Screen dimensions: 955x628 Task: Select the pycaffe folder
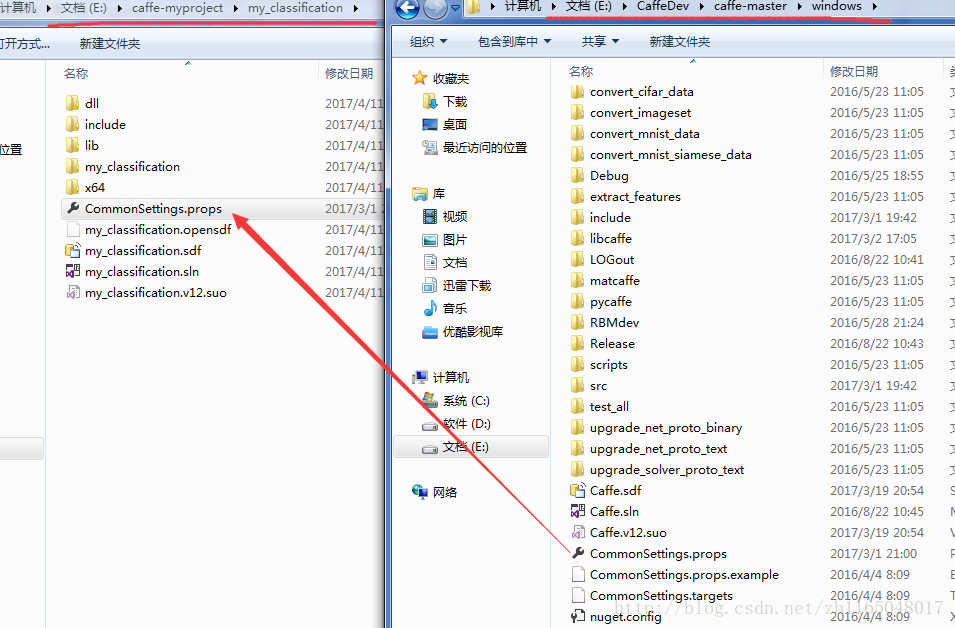click(610, 302)
